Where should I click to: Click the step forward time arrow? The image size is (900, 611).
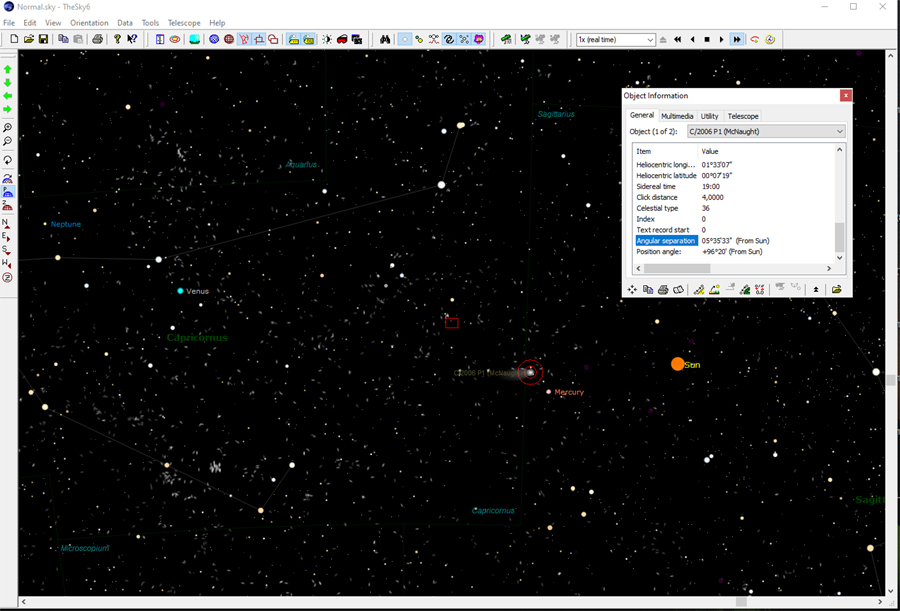tap(722, 40)
